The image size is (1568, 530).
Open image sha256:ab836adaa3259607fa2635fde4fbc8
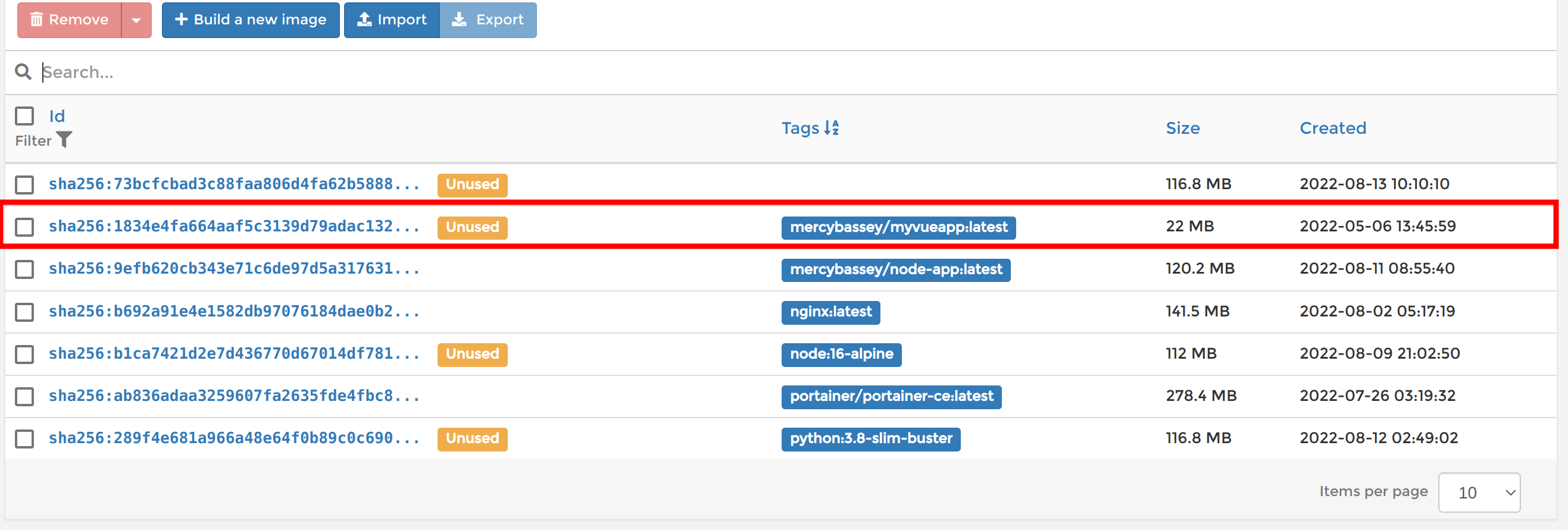[x=235, y=396]
